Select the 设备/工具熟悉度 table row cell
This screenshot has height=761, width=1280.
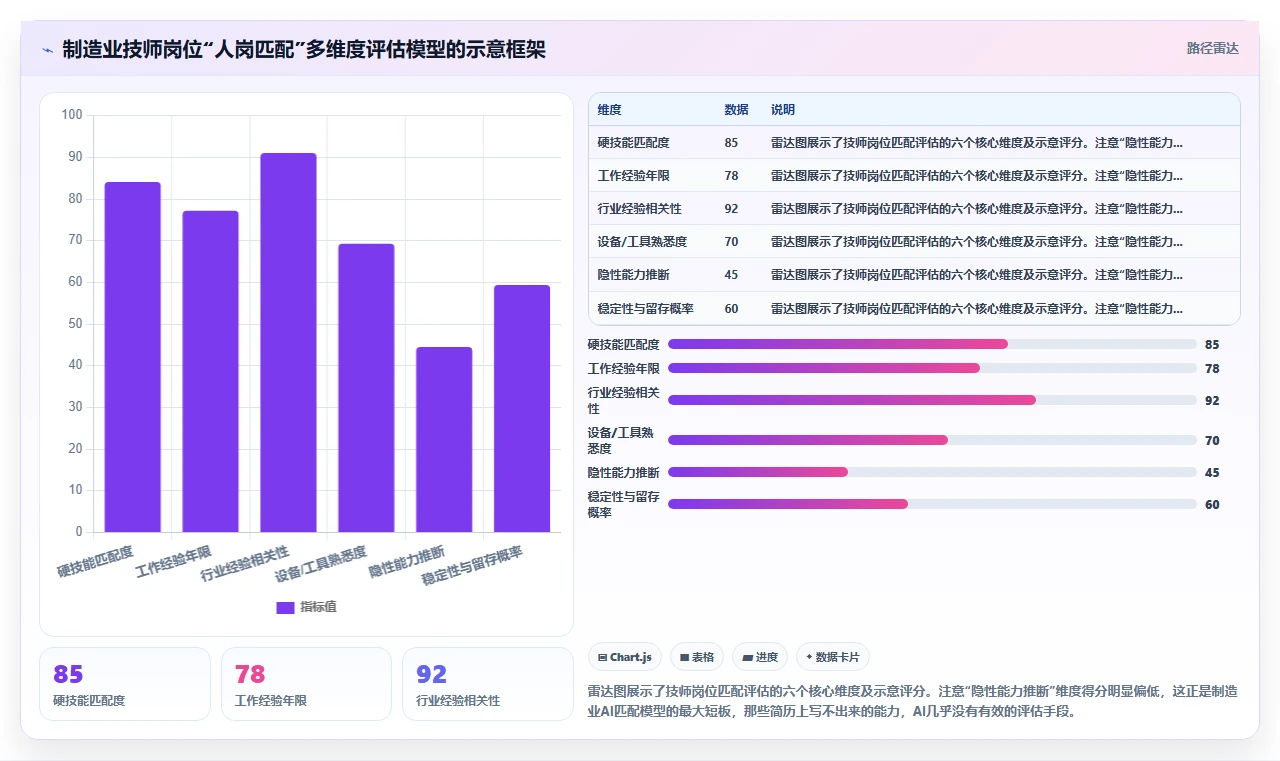point(642,242)
